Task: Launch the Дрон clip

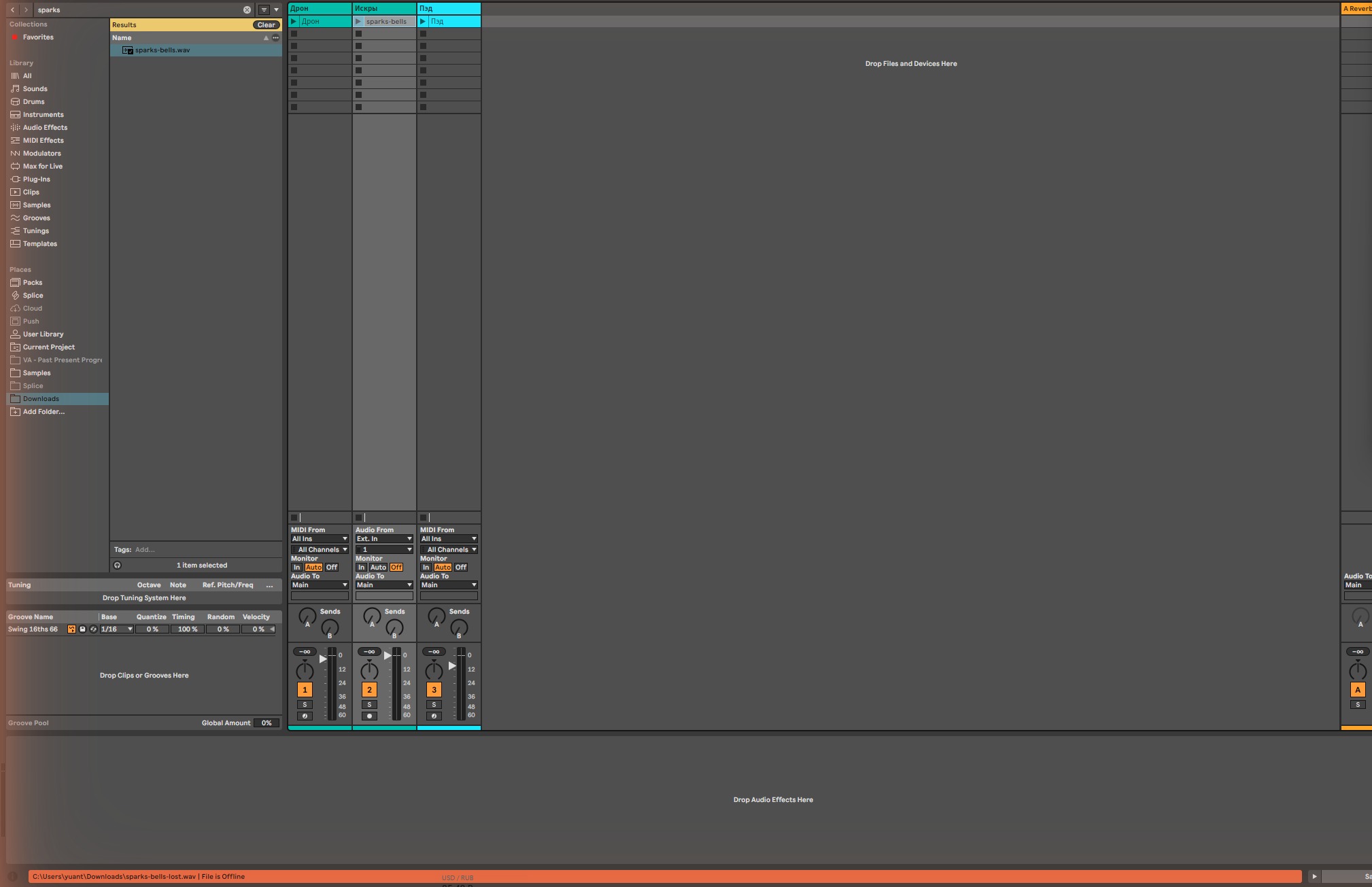Action: click(x=294, y=22)
